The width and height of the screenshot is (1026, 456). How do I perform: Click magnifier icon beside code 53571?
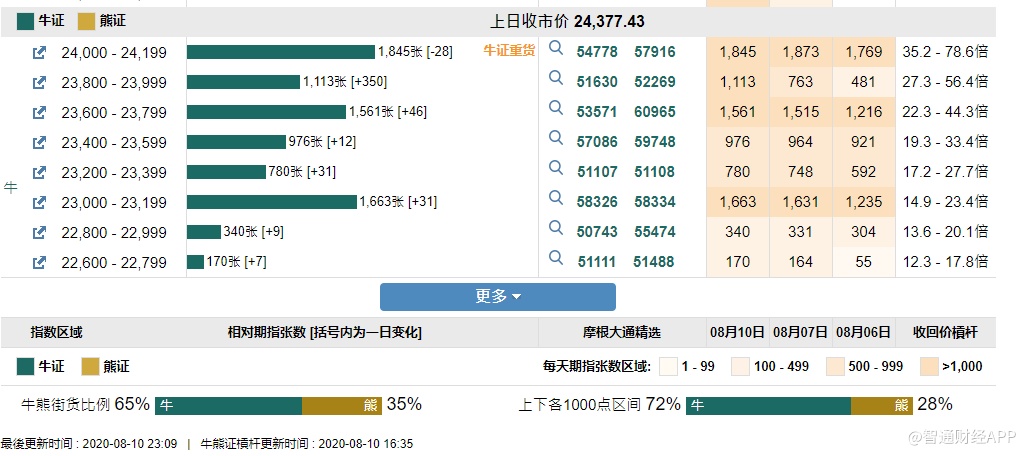point(556,108)
